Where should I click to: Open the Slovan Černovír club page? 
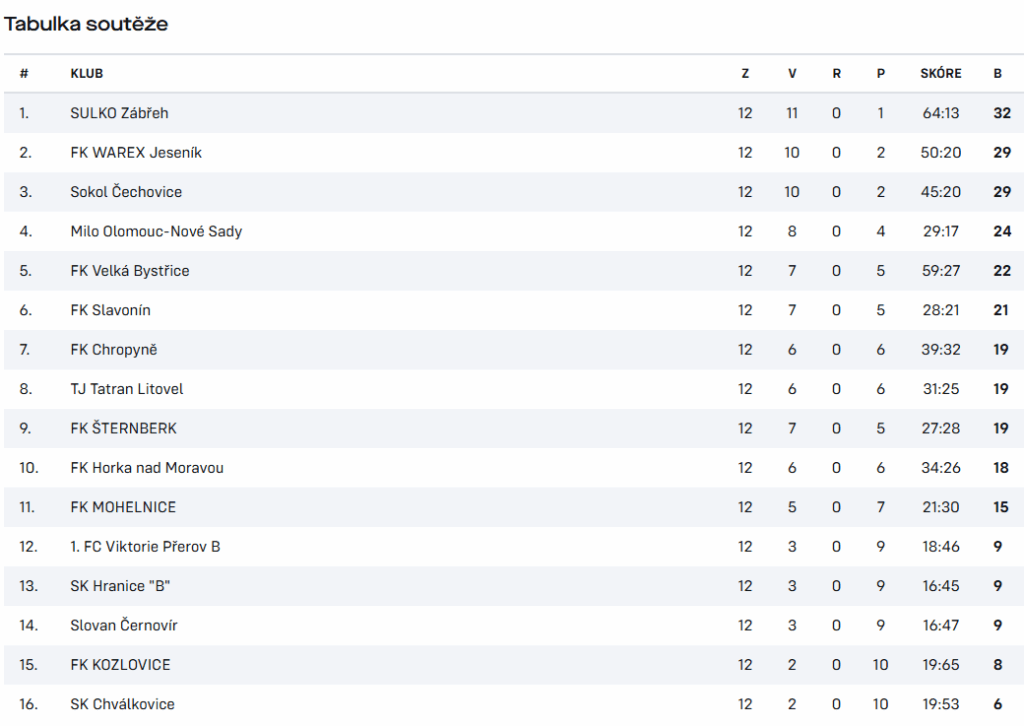pos(124,625)
